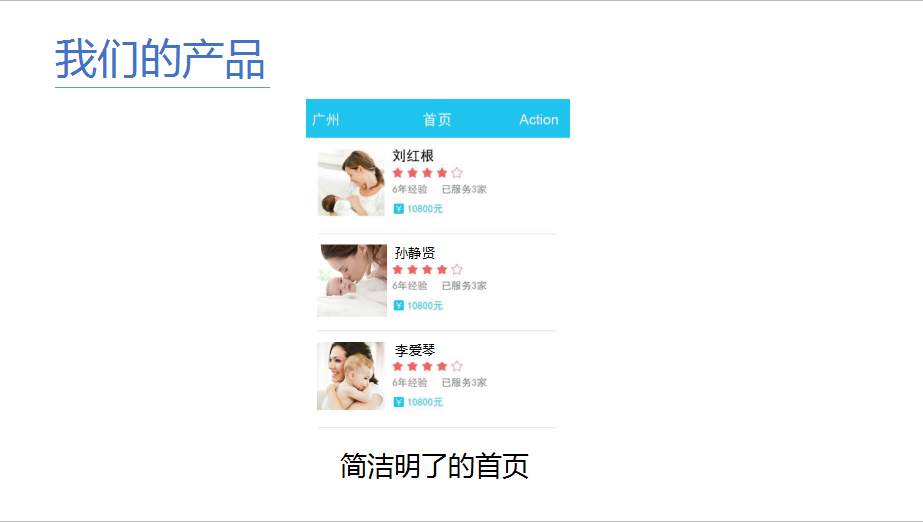This screenshot has height=522, width=923.
Task: Click the yen price icon for 刘红根
Action: pos(399,209)
